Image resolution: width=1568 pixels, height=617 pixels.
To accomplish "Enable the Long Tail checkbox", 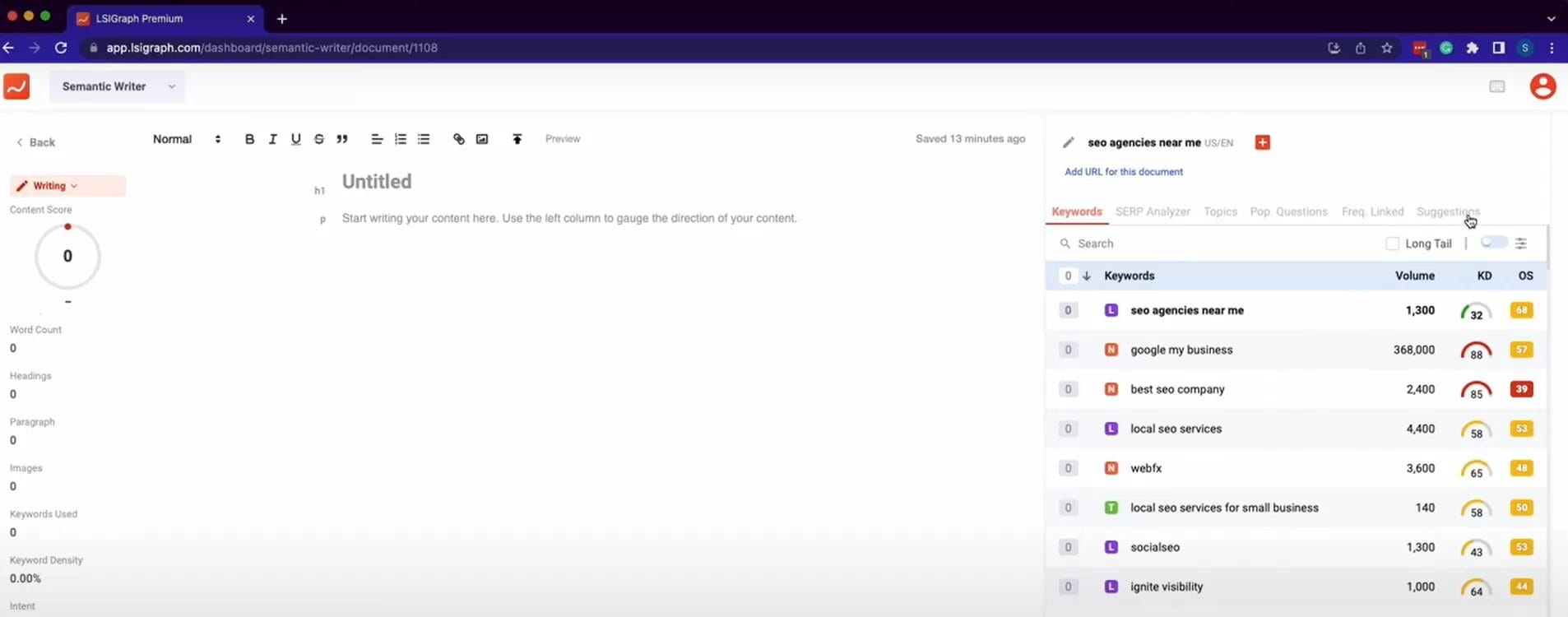I will [1392, 244].
